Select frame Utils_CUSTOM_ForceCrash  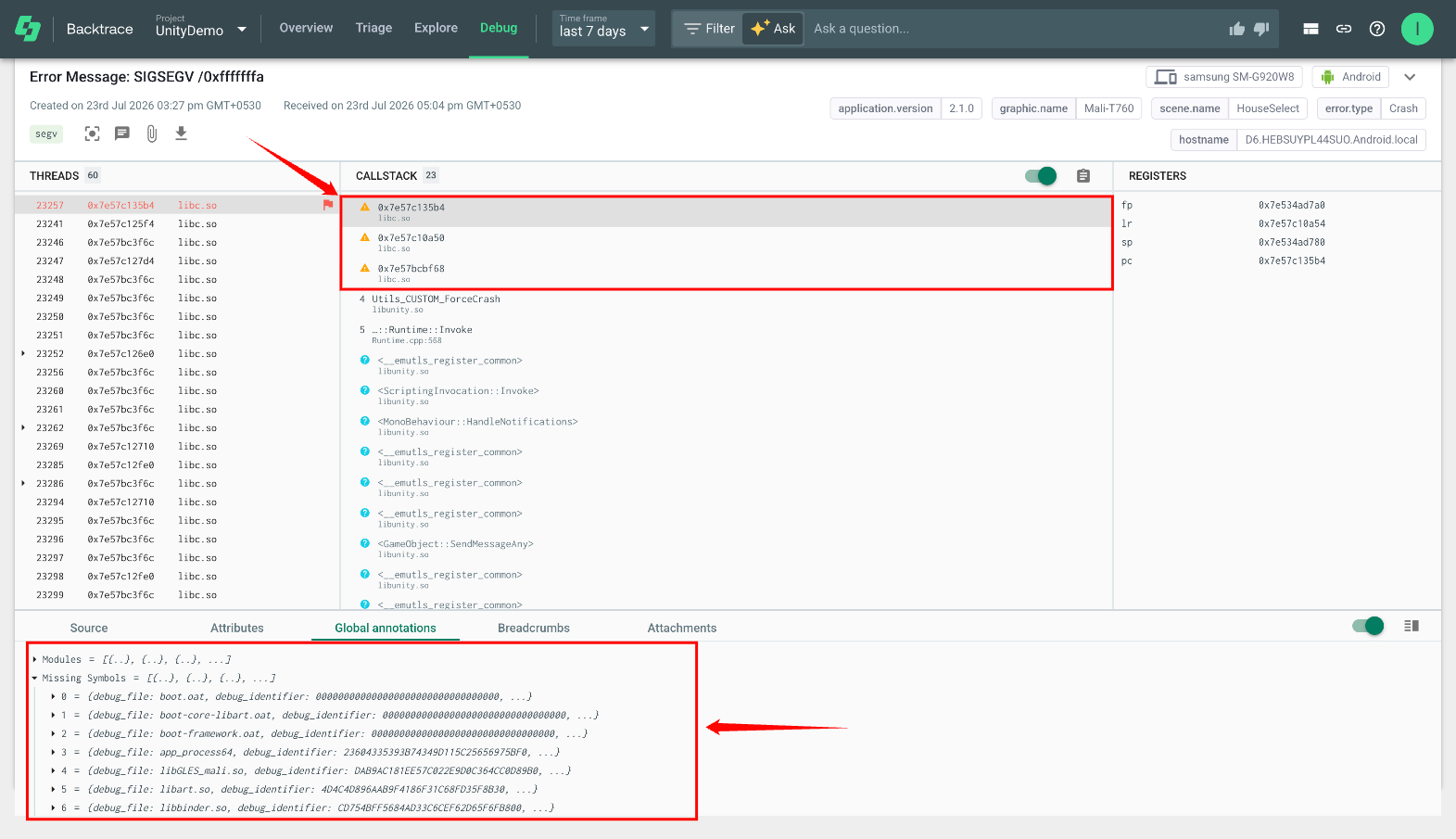pyautogui.click(x=726, y=303)
